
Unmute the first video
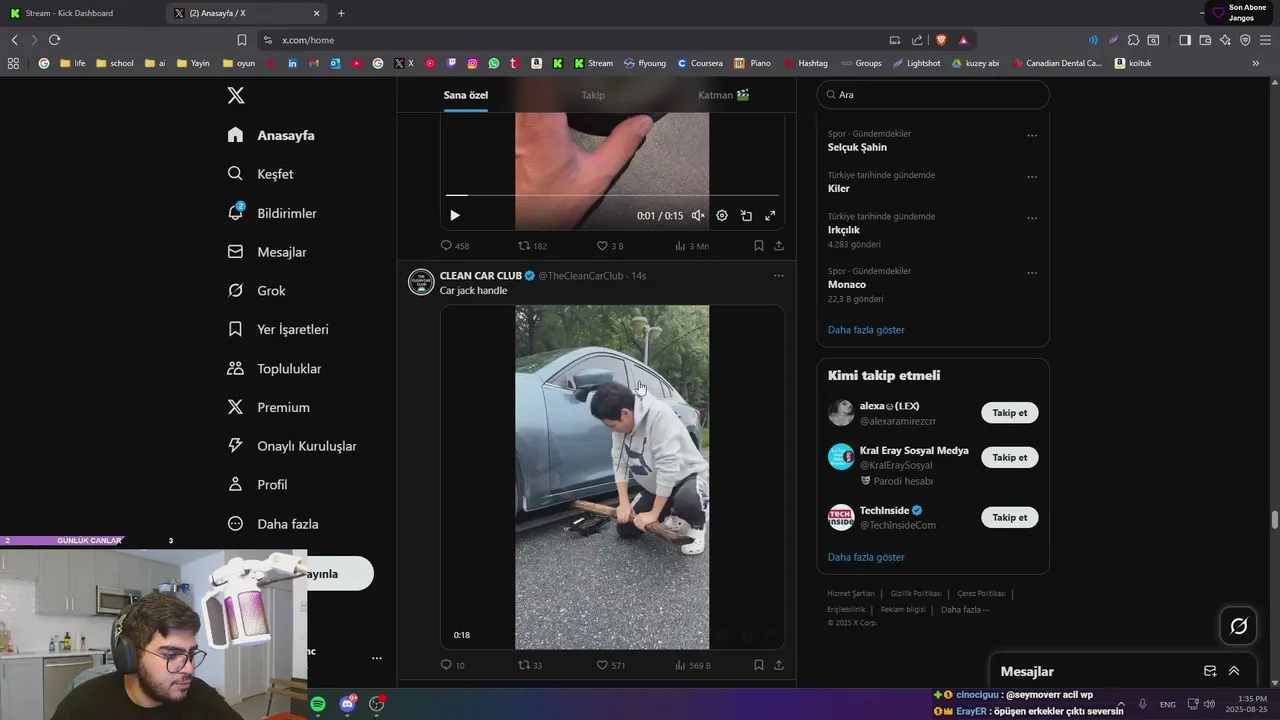point(698,215)
